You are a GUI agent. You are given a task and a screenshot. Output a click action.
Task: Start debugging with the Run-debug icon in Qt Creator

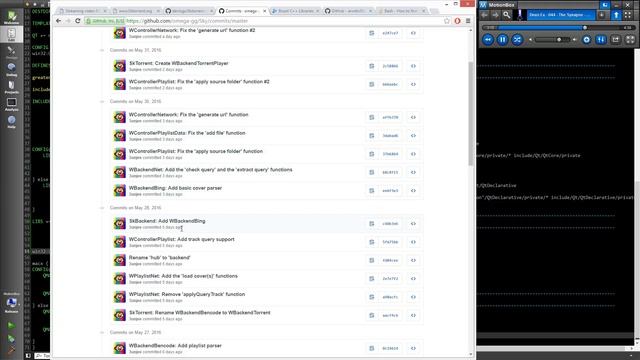pyautogui.click(x=11, y=338)
